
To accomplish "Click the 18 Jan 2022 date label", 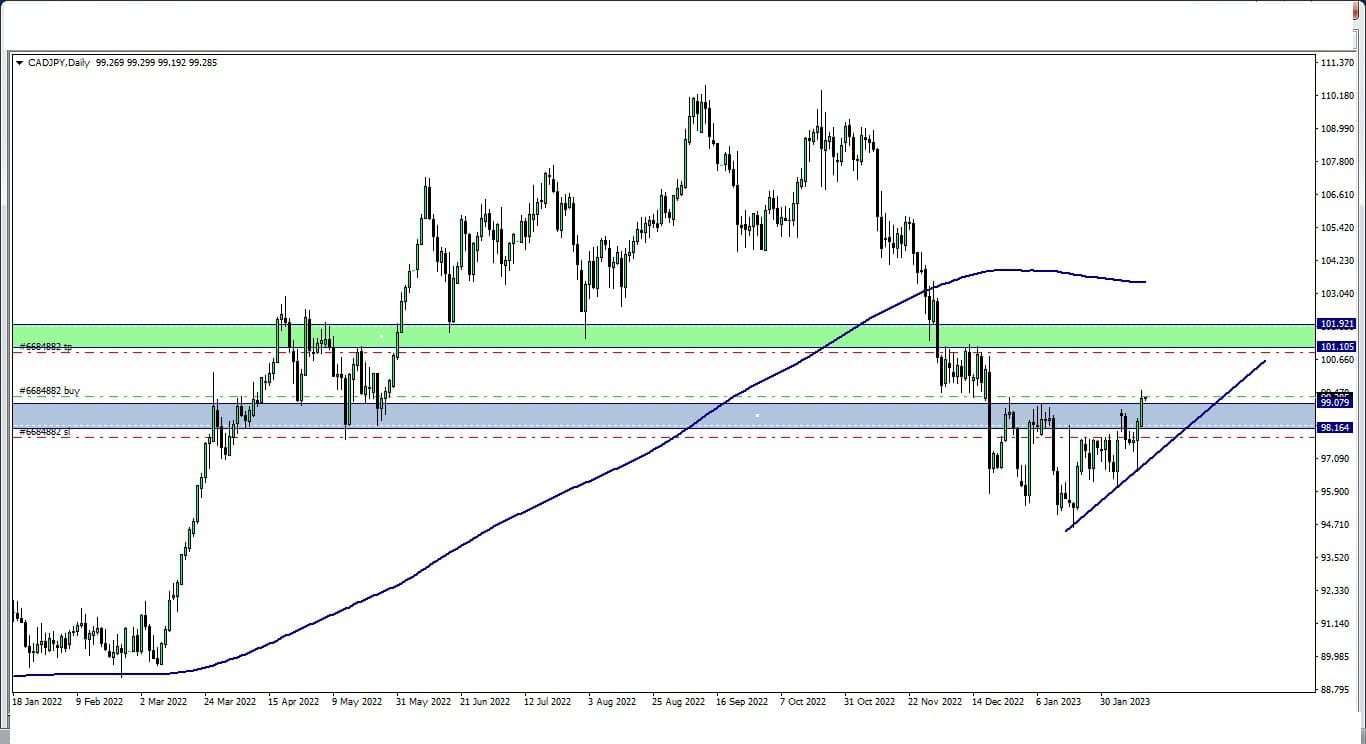I will (37, 702).
